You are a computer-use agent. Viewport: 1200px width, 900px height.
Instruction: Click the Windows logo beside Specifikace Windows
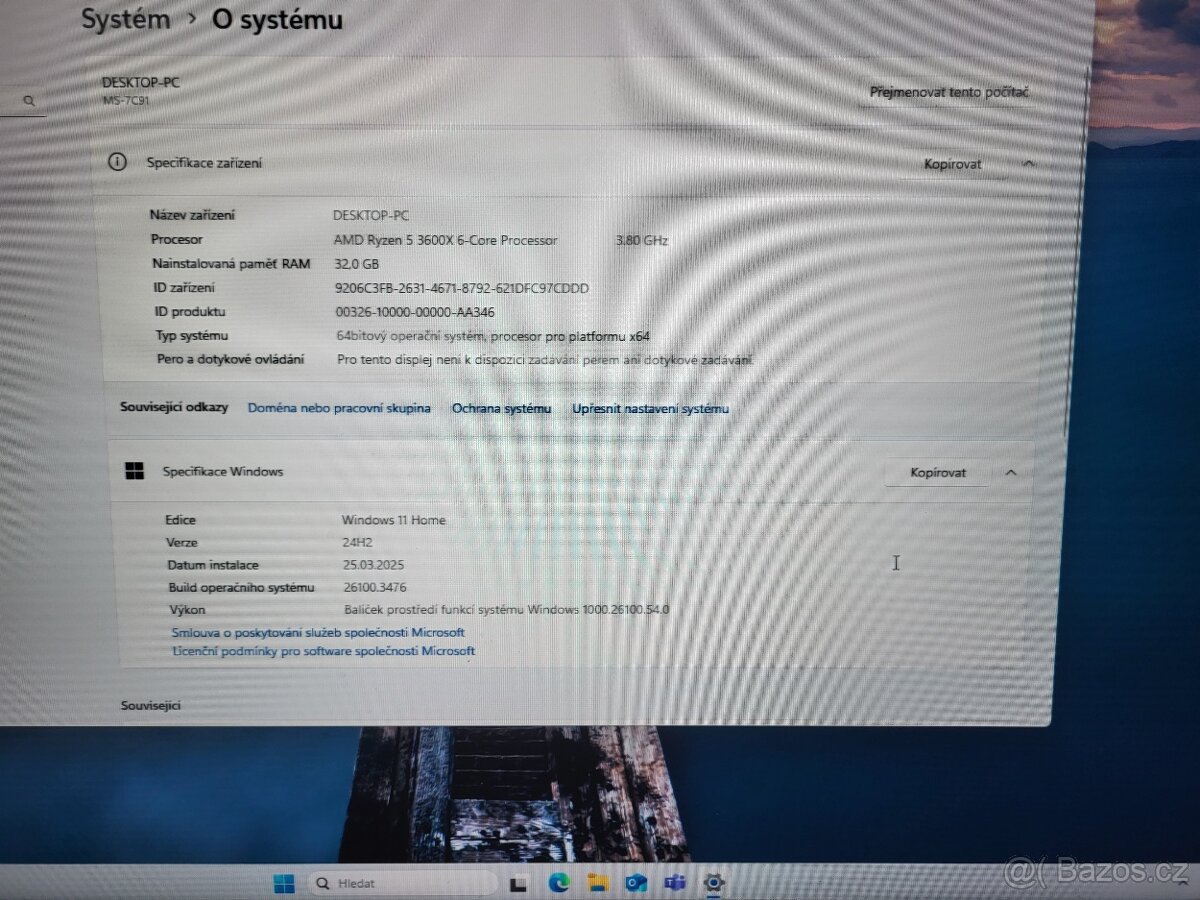point(134,471)
